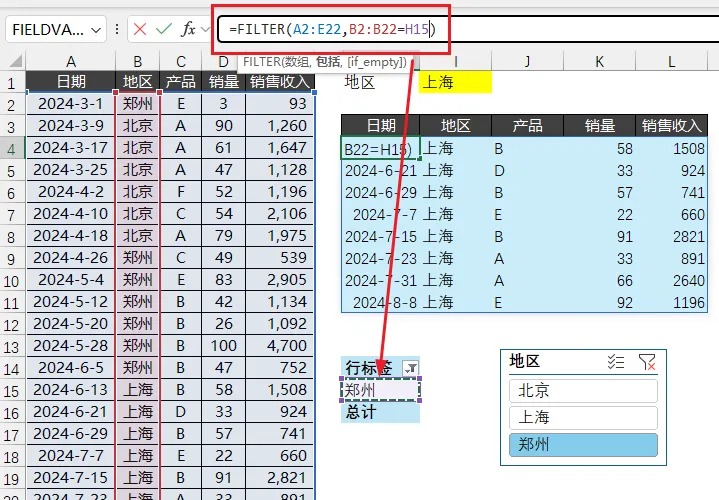This screenshot has width=719, height=500.
Task: Toggle multi-select in the 地区 slicer
Action: [615, 362]
